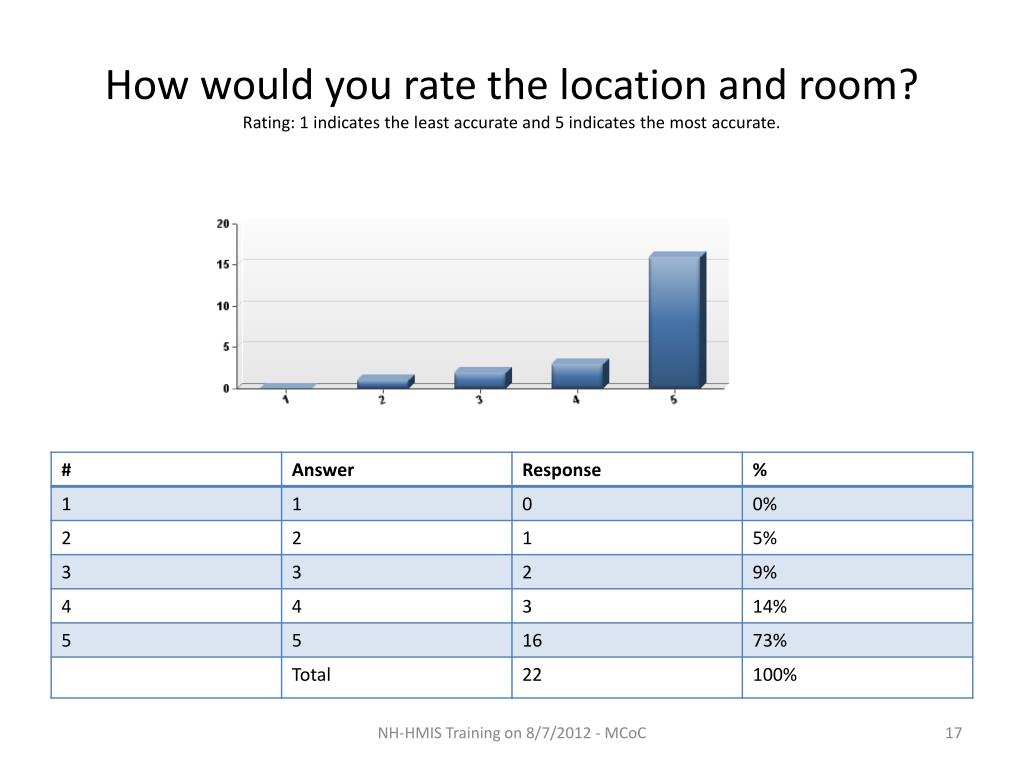Viewport: 1024px width, 768px height.
Task: Click the Total label cell
Action: click(x=396, y=677)
